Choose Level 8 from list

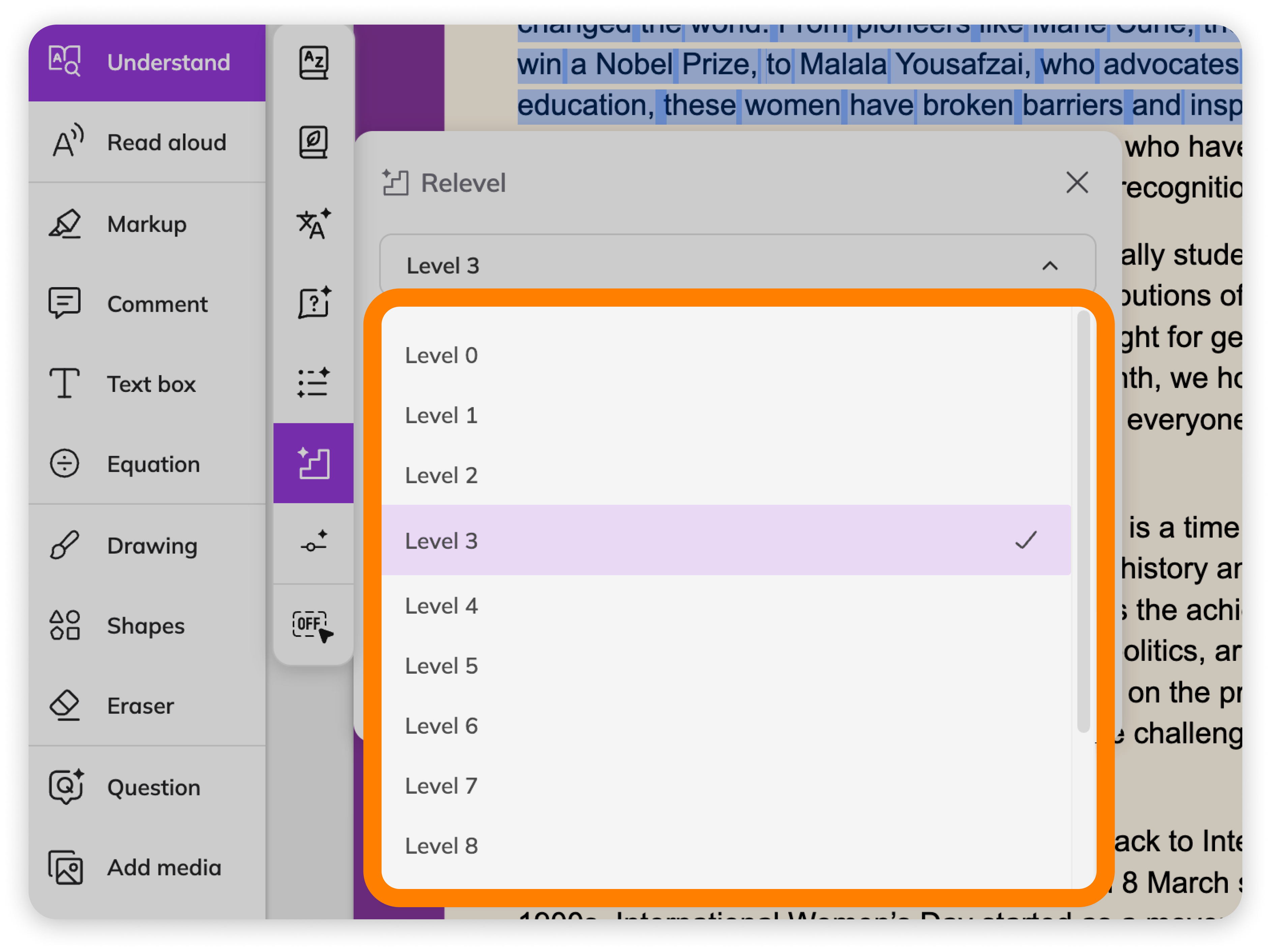coord(726,846)
